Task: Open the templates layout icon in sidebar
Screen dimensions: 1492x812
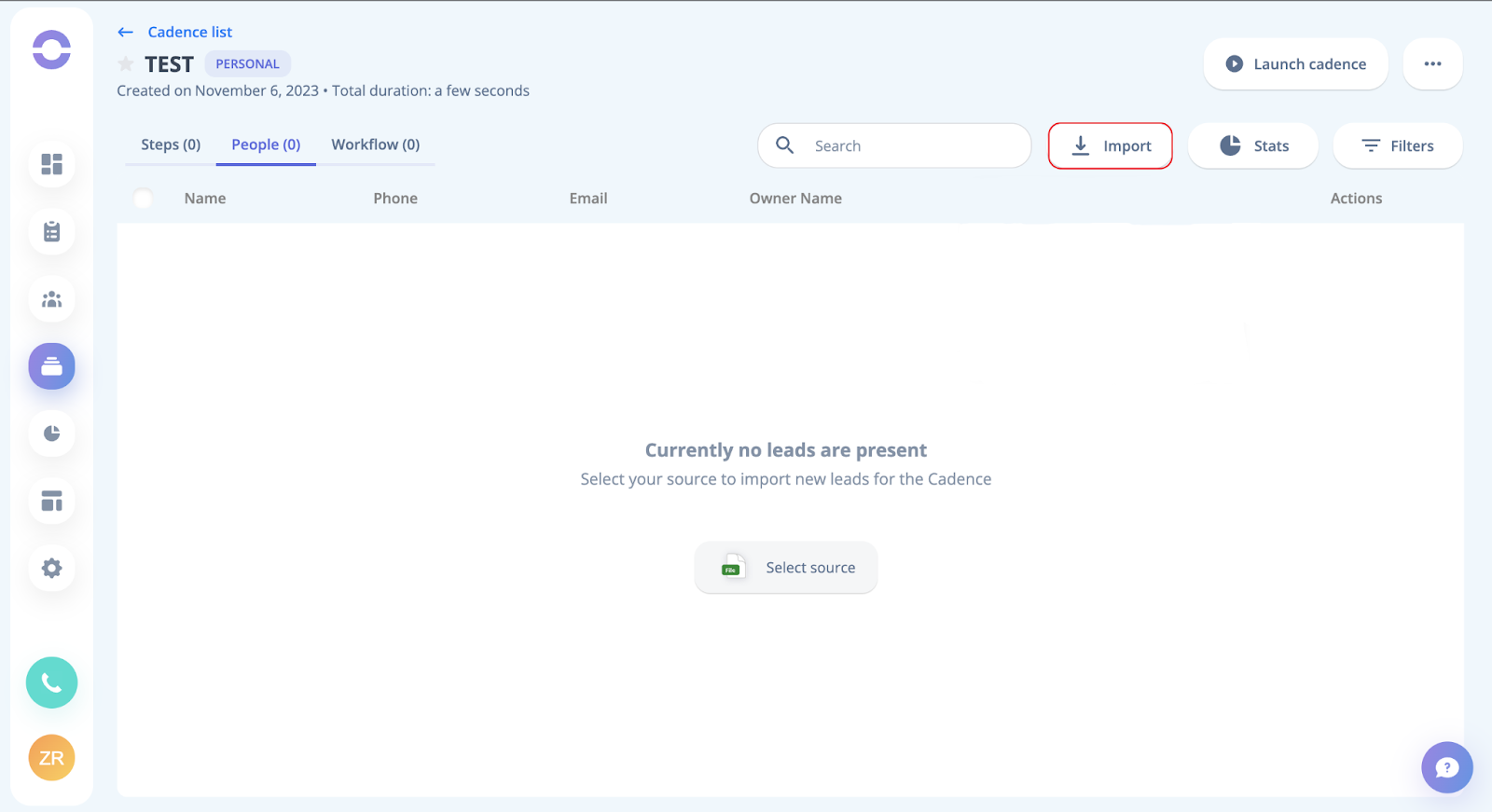Action: (51, 501)
